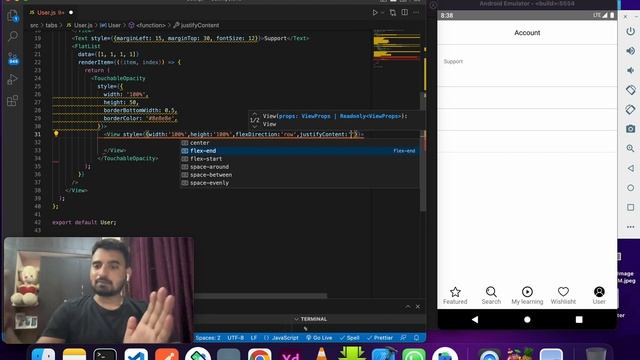Image resolution: width=640 pixels, height=360 pixels.
Task: Take an emulator screenshot with the camera icon
Action: coord(630,129)
